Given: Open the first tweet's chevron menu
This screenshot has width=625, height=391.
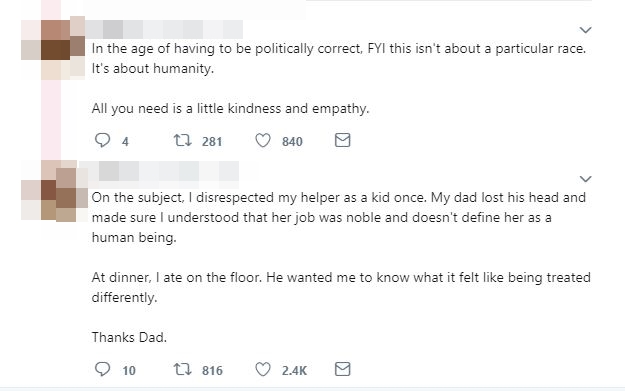Looking at the screenshot, I should (585, 30).
